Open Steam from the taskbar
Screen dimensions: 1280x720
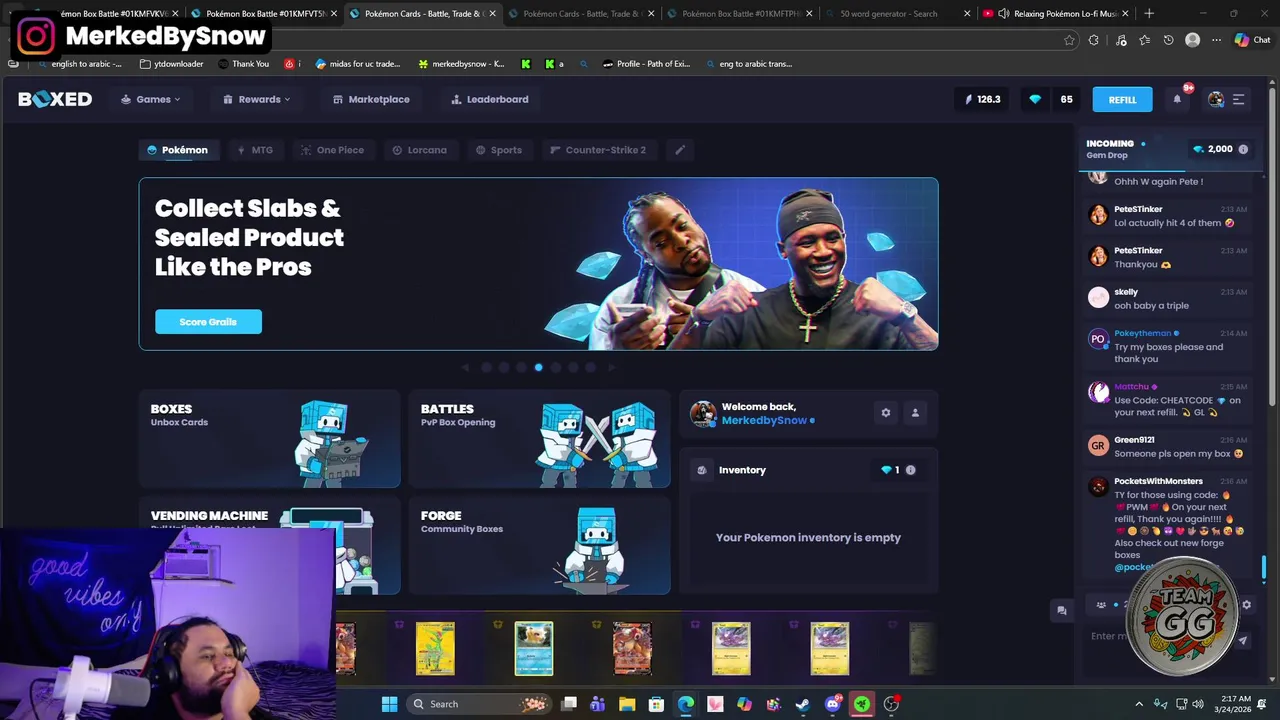(803, 704)
